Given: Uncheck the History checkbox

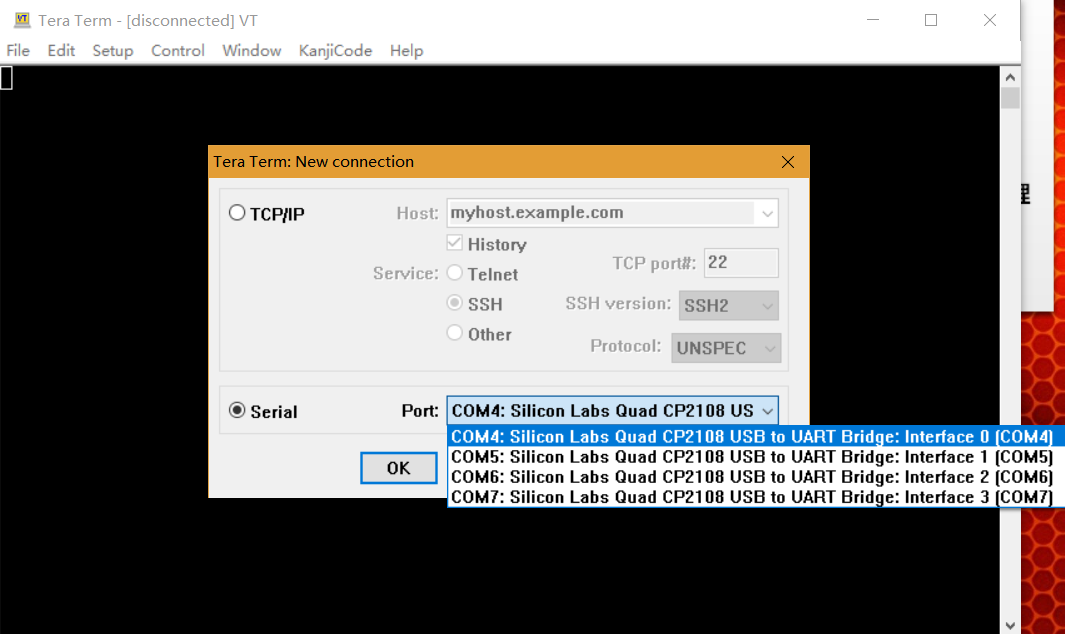Looking at the screenshot, I should [x=455, y=243].
